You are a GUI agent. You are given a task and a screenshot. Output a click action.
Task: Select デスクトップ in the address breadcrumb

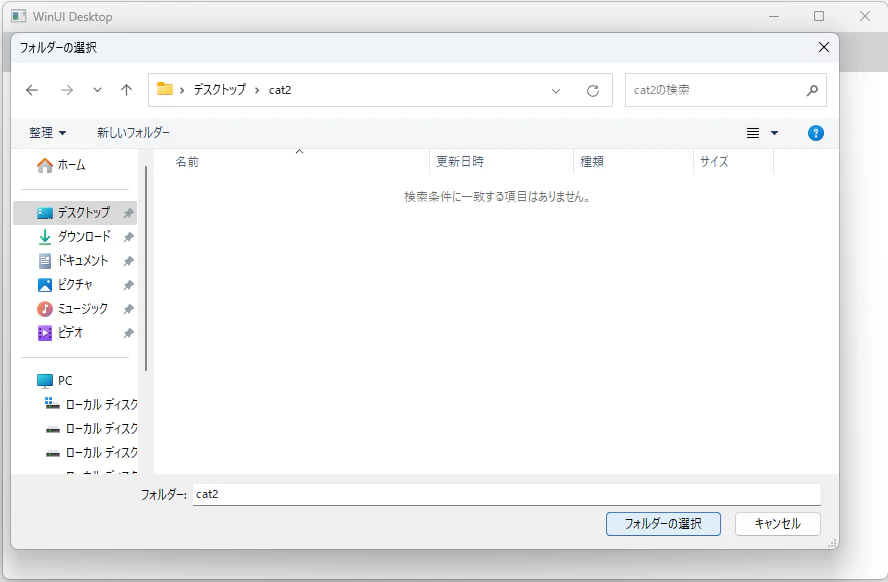click(220, 89)
